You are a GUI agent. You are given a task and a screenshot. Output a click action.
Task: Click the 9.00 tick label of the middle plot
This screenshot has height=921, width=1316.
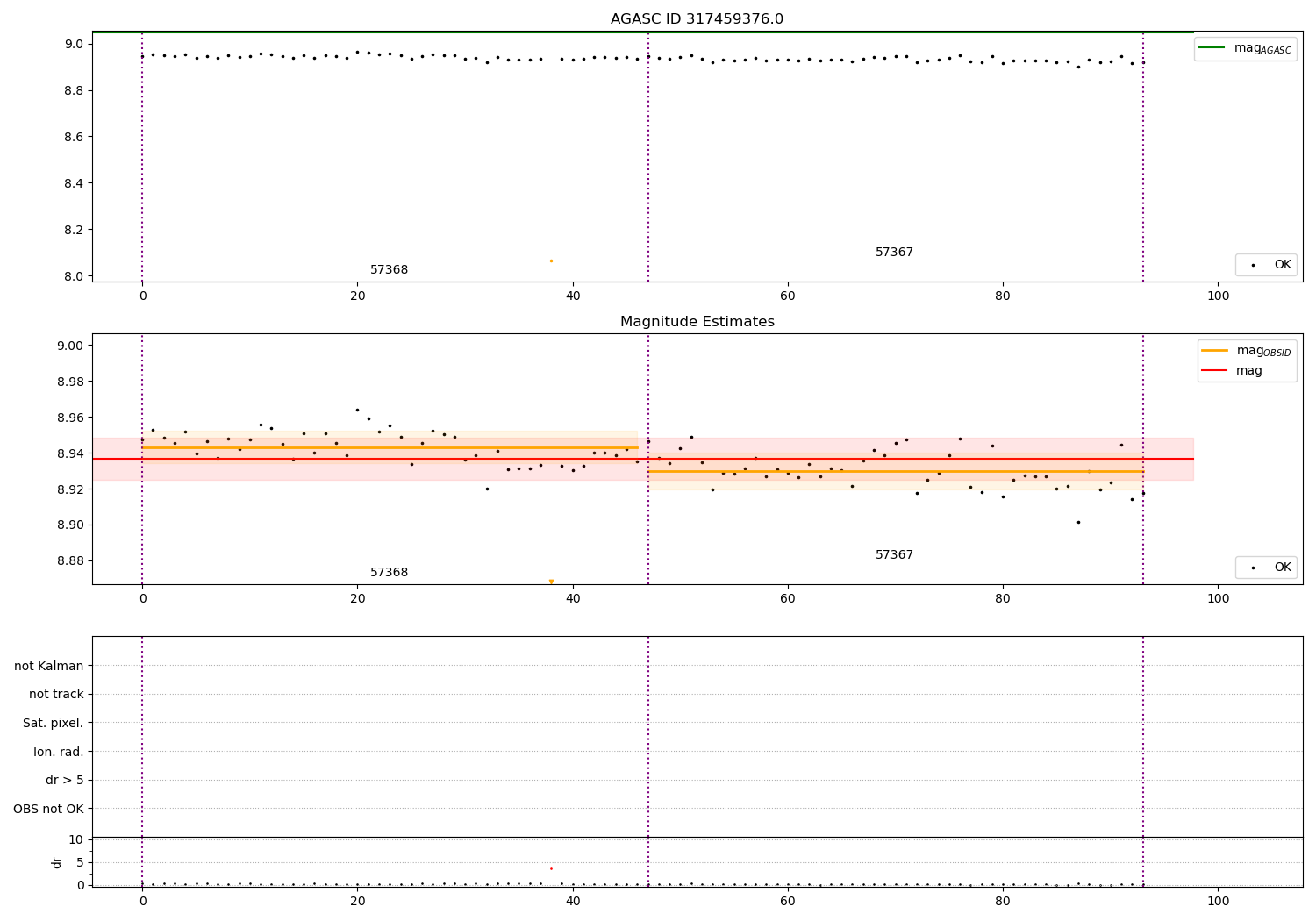71,346
